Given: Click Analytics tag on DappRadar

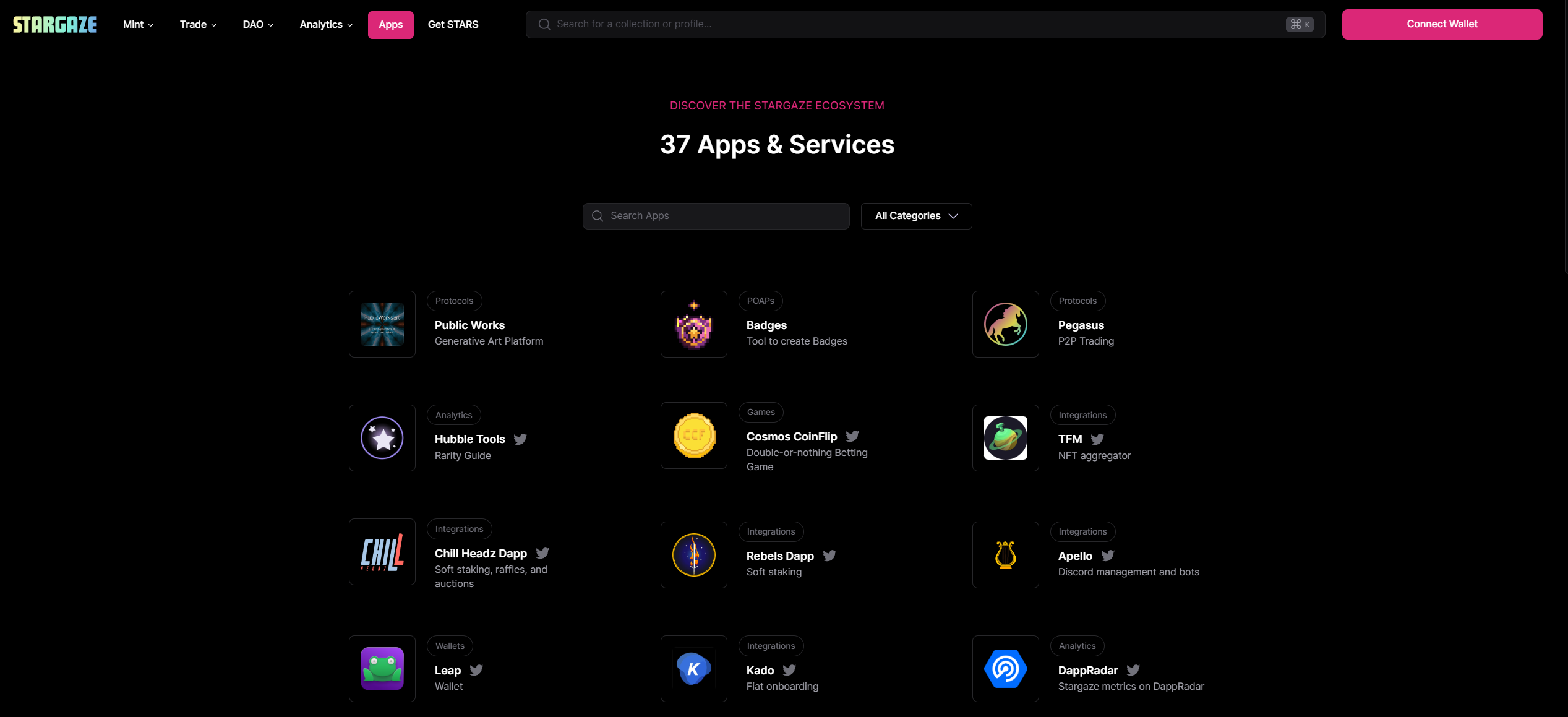Looking at the screenshot, I should pos(1077,646).
